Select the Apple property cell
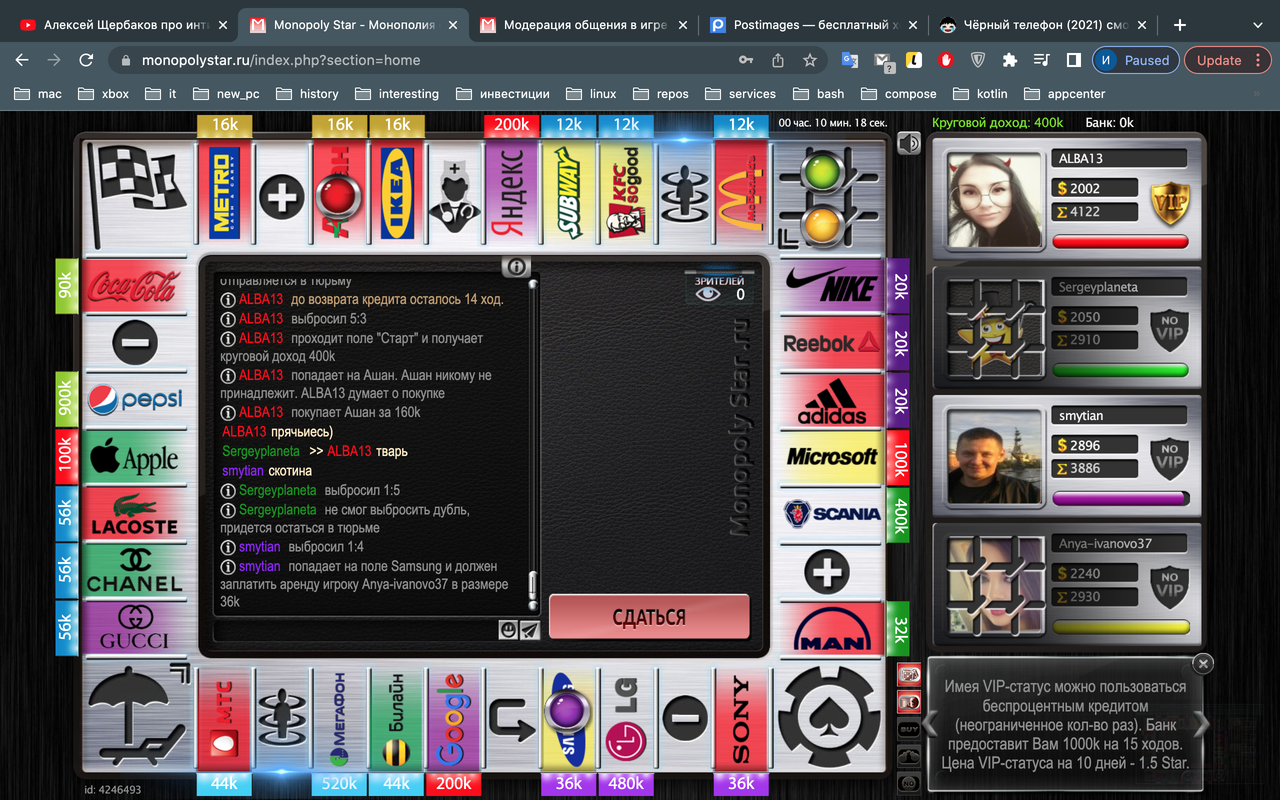The height and width of the screenshot is (800, 1280). click(133, 458)
